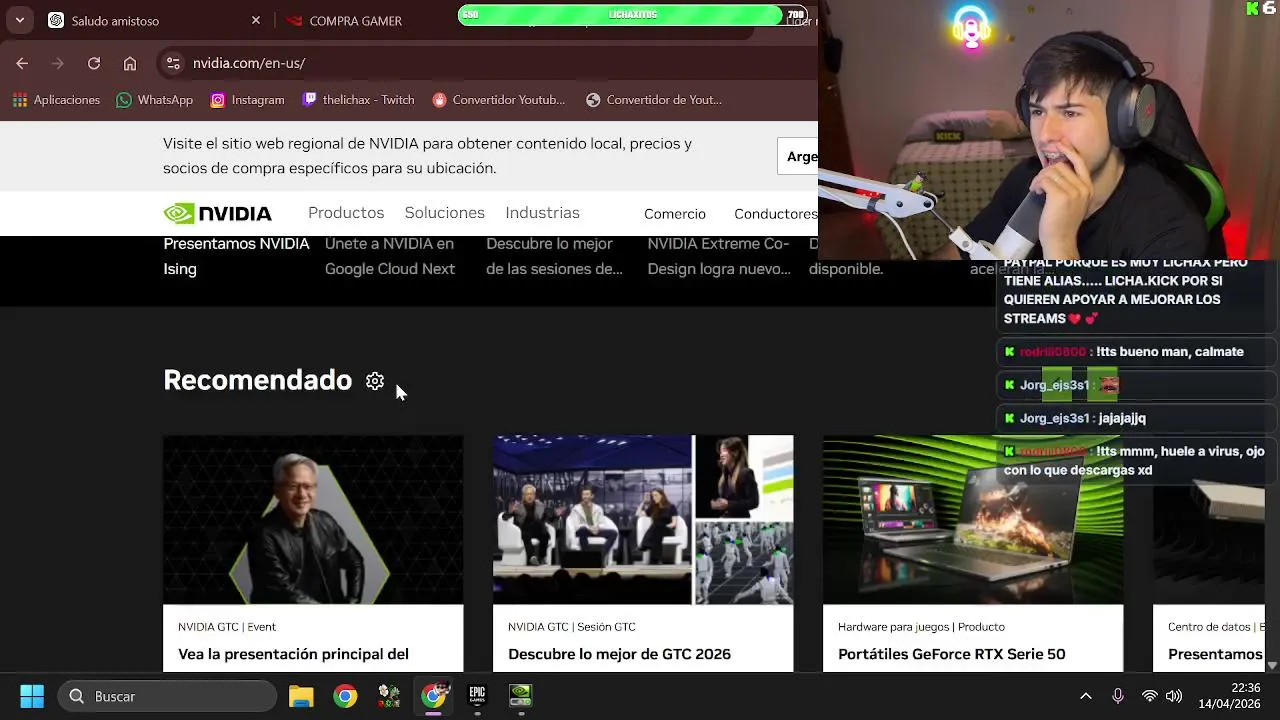Click the page scrollbar down arrow
Viewport: 1280px width, 720px height.
tap(1272, 665)
